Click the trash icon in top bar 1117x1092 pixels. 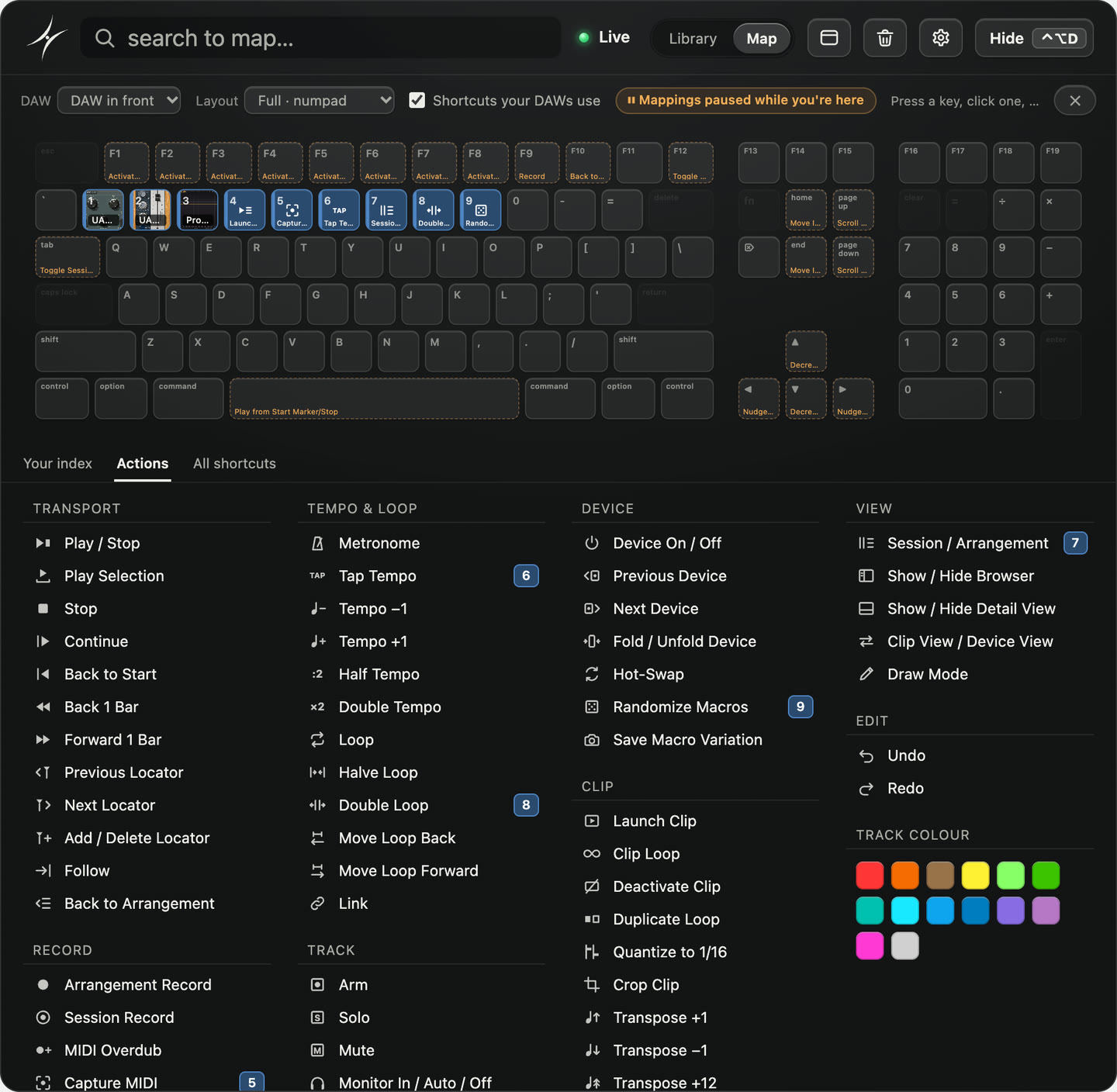click(885, 38)
